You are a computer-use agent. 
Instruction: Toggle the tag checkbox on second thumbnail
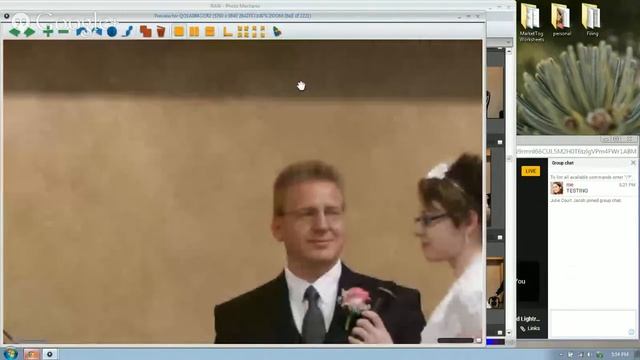(x=500, y=237)
